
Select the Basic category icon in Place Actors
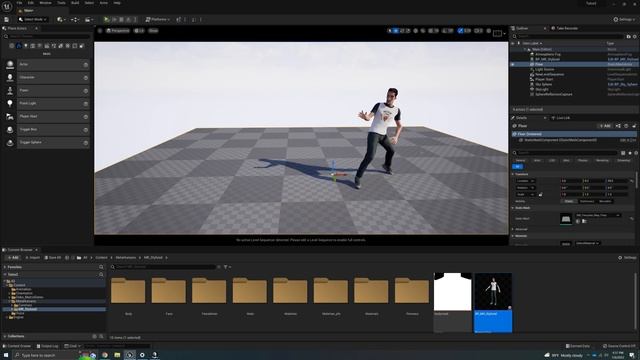point(19,46)
